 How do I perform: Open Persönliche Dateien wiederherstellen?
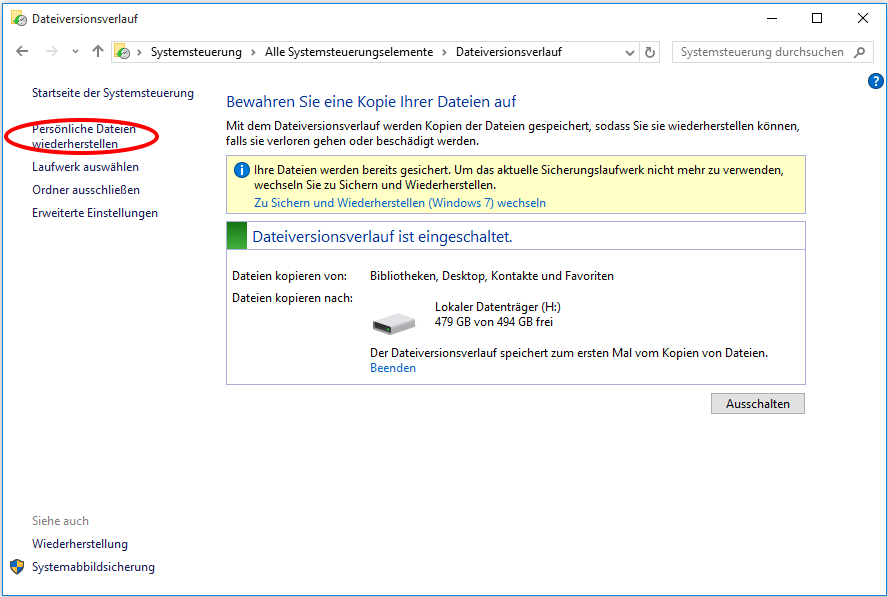[x=84, y=137]
